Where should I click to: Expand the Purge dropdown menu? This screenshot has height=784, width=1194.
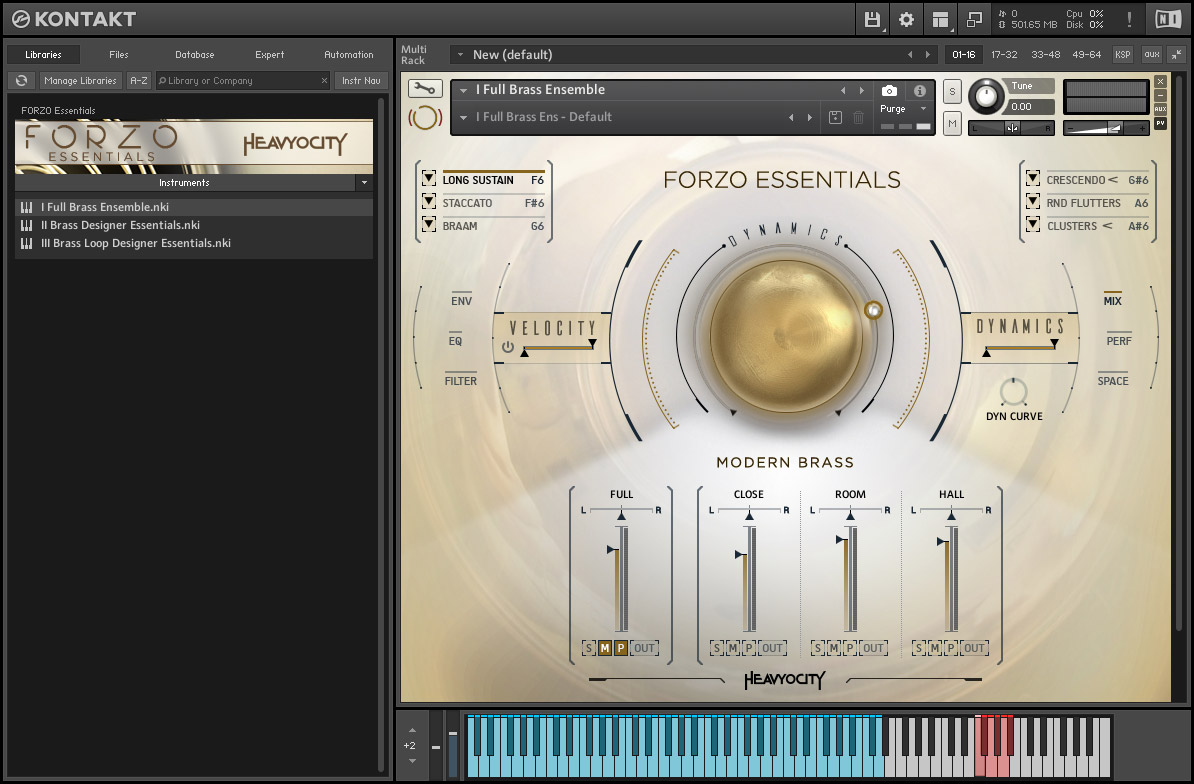pyautogui.click(x=923, y=109)
